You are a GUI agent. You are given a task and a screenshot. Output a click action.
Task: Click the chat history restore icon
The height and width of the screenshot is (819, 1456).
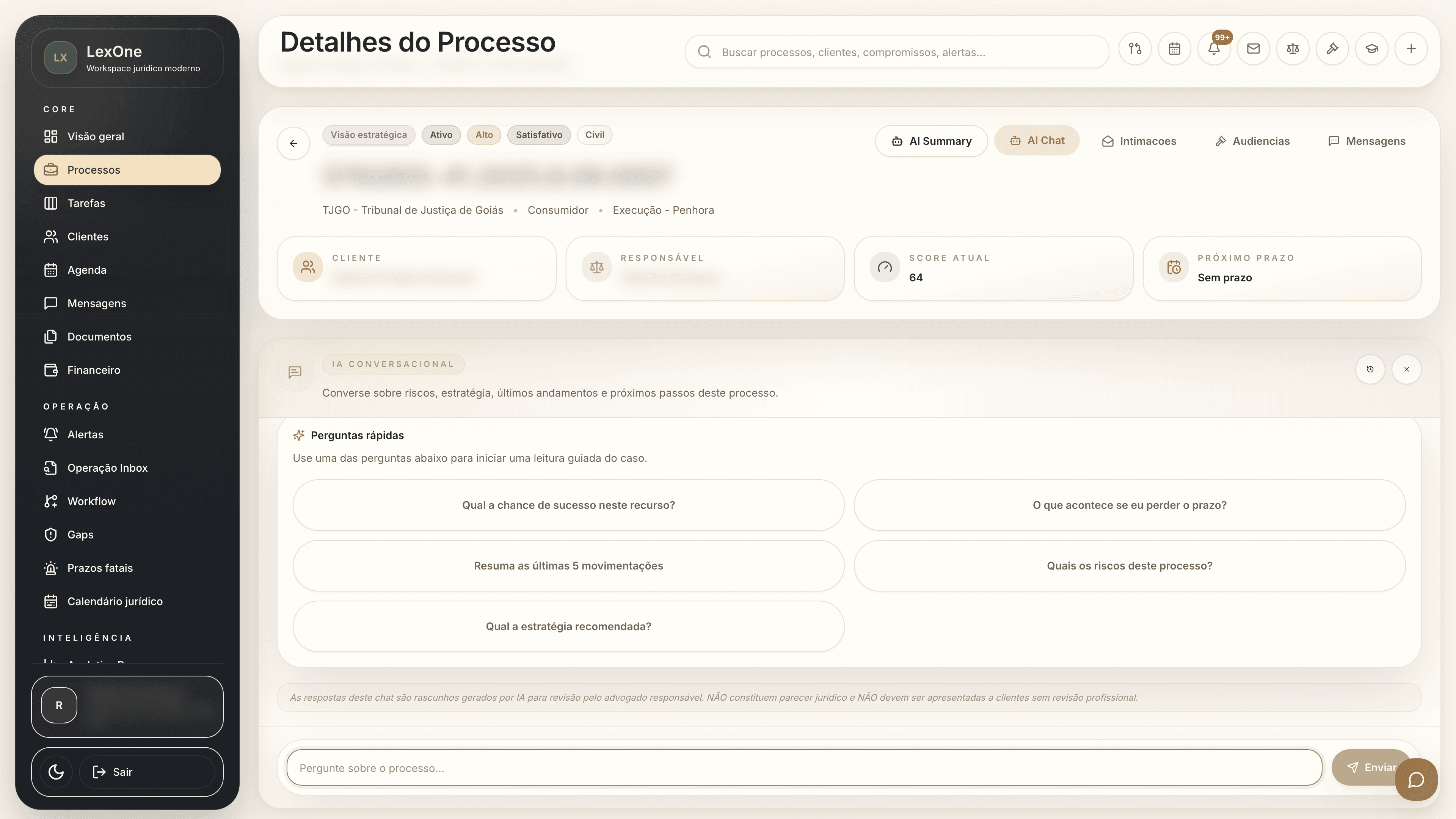click(x=1370, y=369)
